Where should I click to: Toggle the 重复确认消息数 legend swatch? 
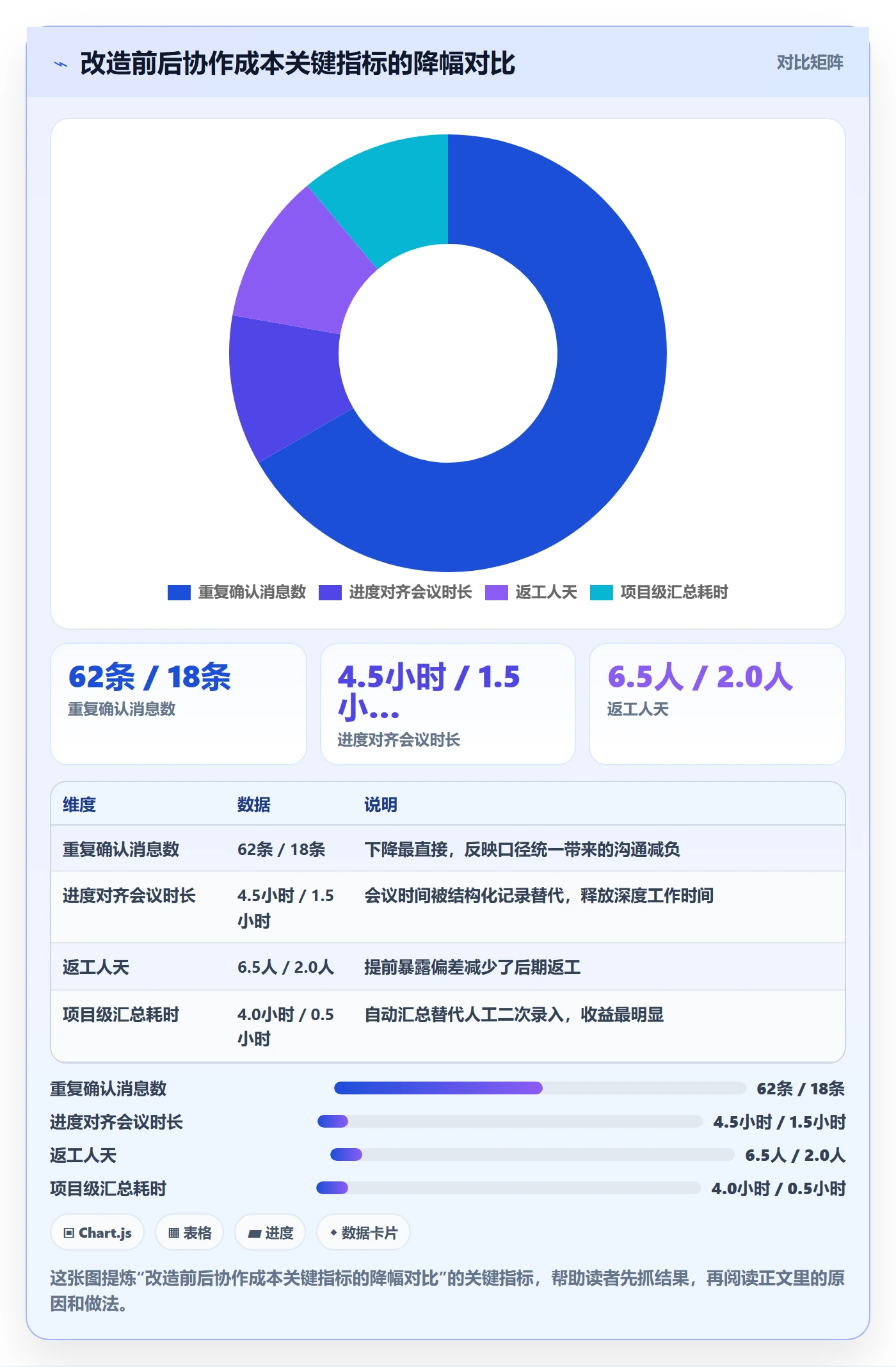tap(179, 593)
